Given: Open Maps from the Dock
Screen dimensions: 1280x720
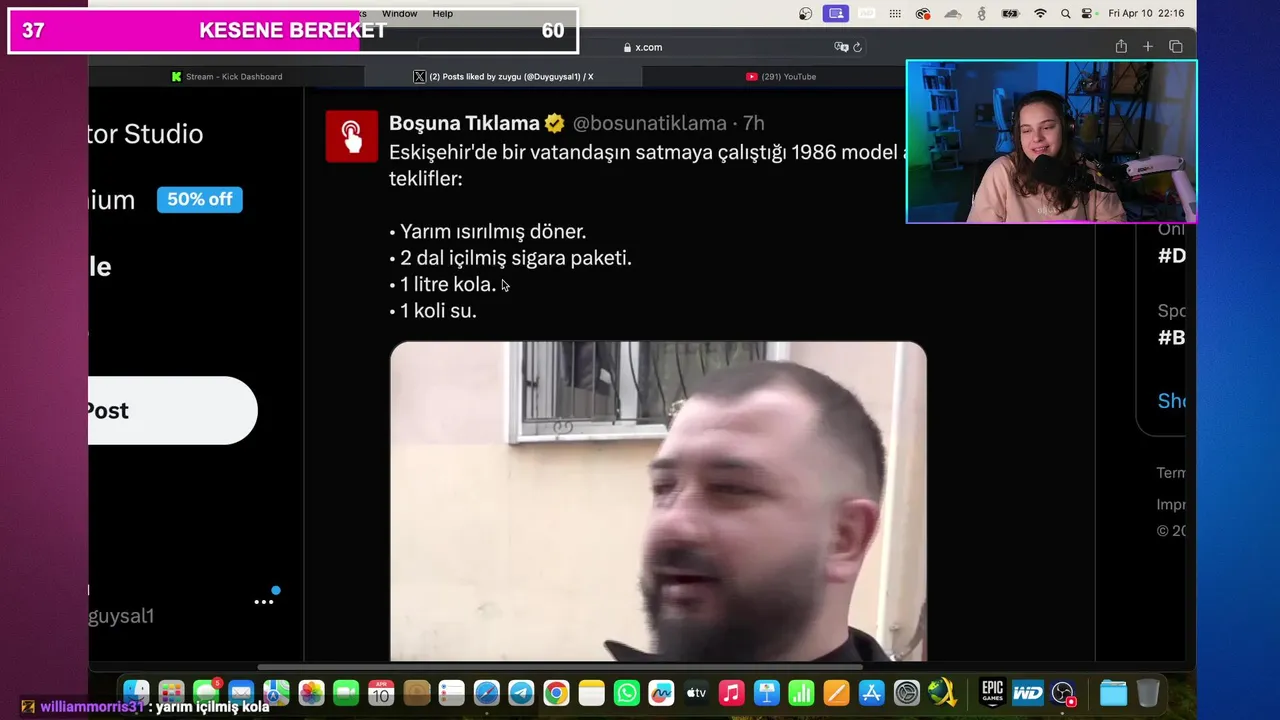Looking at the screenshot, I should (x=276, y=693).
